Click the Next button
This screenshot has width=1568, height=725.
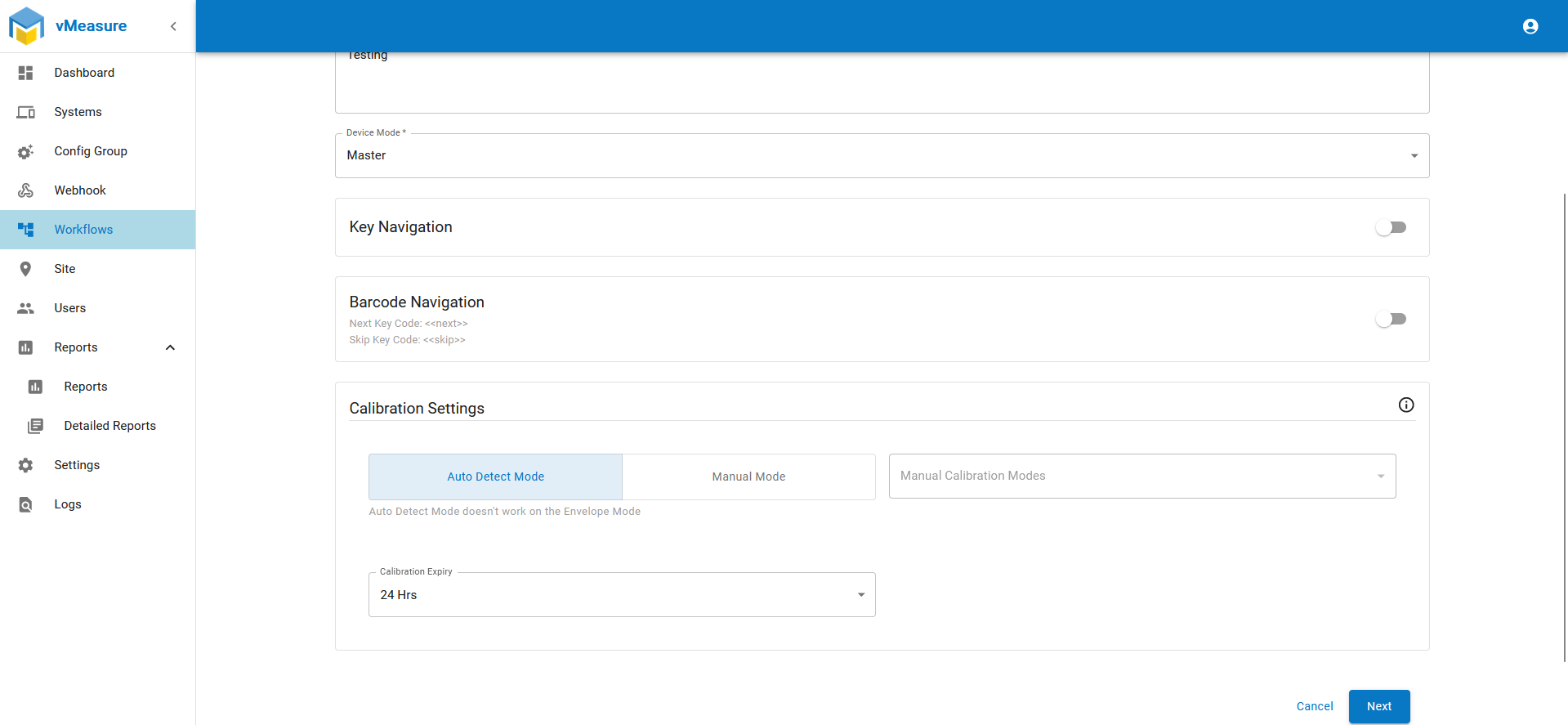pos(1378,706)
